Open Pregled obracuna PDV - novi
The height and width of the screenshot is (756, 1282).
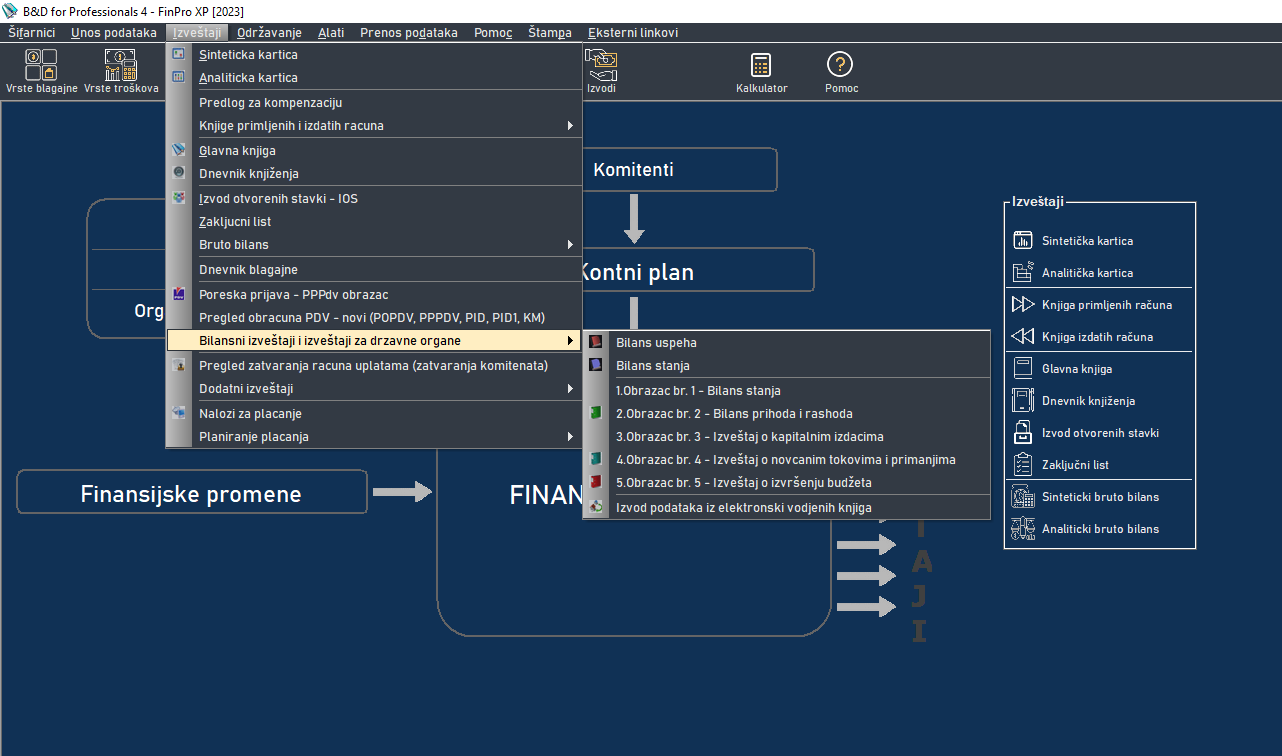pos(375,317)
